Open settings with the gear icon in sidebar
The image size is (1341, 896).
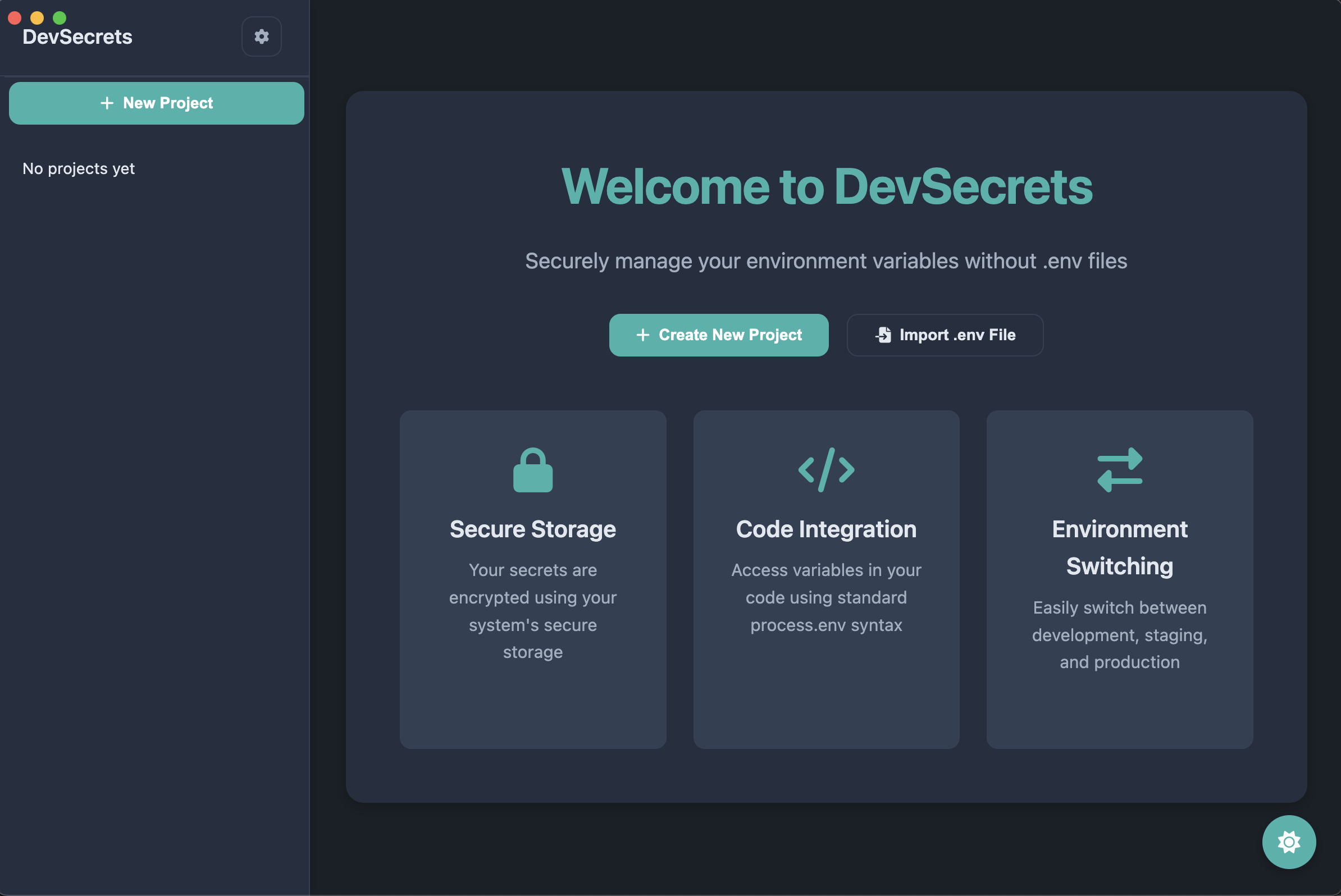[261, 36]
